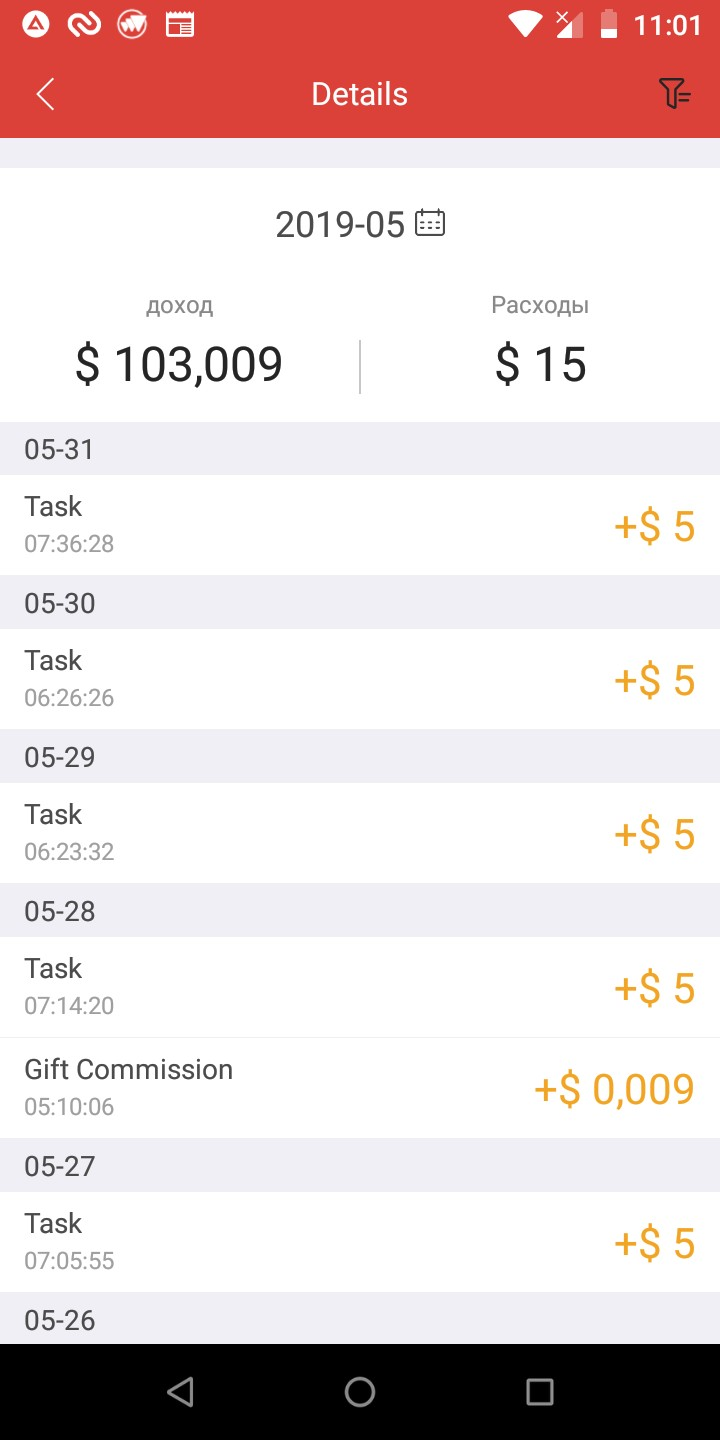
Task: Tap the Расходы total of $ 15
Action: (540, 364)
